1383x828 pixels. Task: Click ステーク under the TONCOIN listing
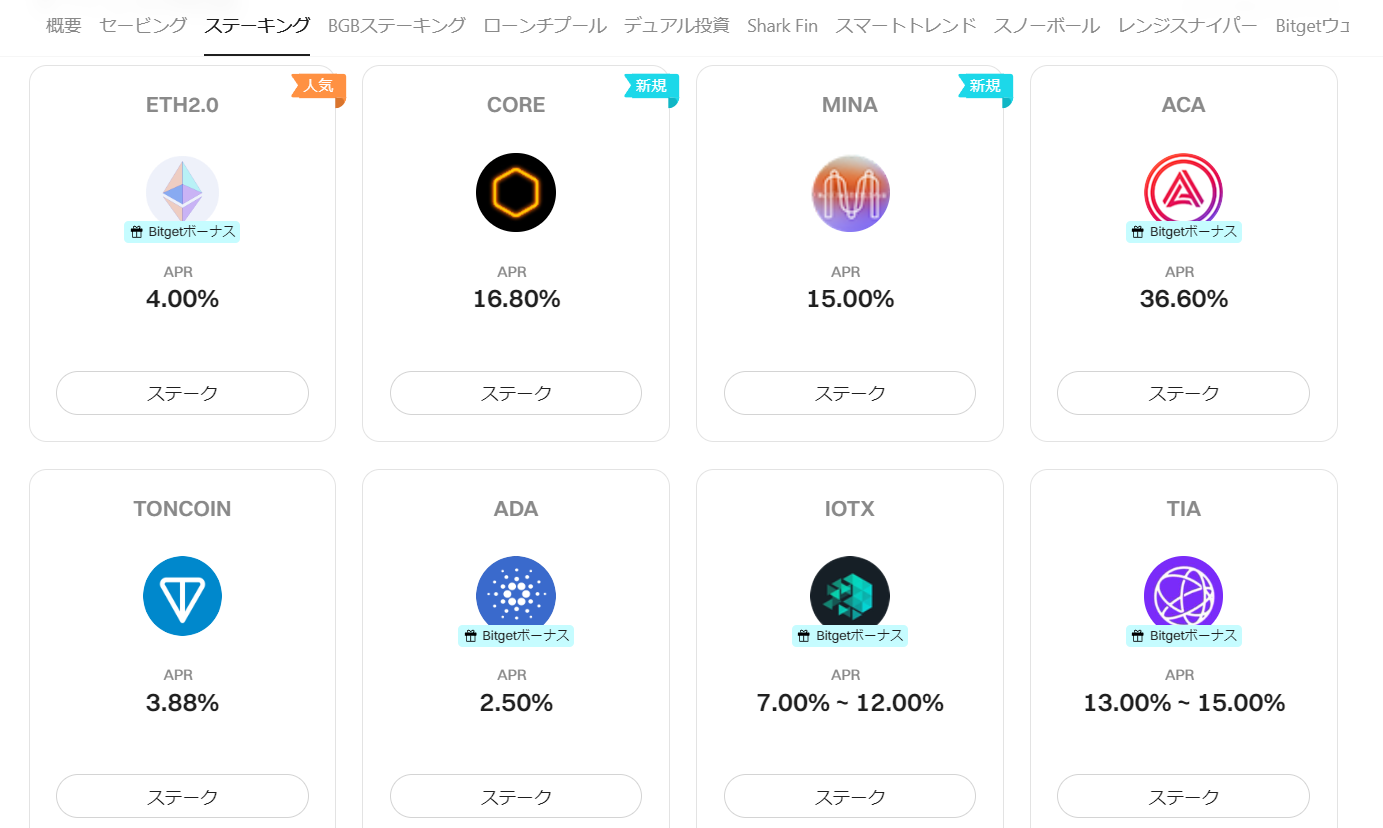tap(182, 796)
